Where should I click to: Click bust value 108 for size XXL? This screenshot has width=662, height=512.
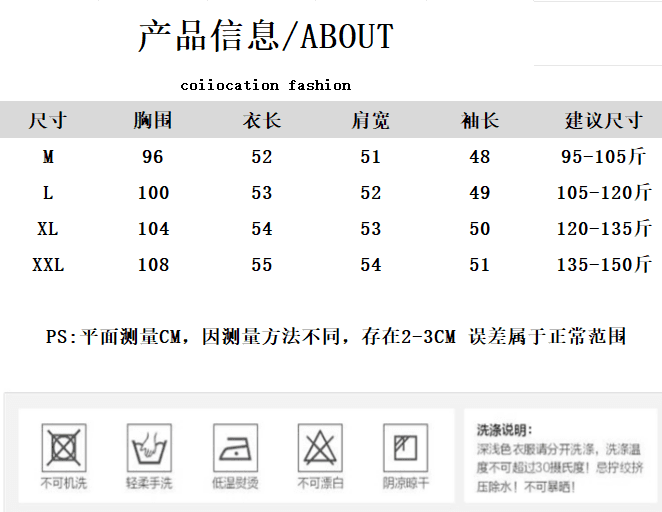154,265
